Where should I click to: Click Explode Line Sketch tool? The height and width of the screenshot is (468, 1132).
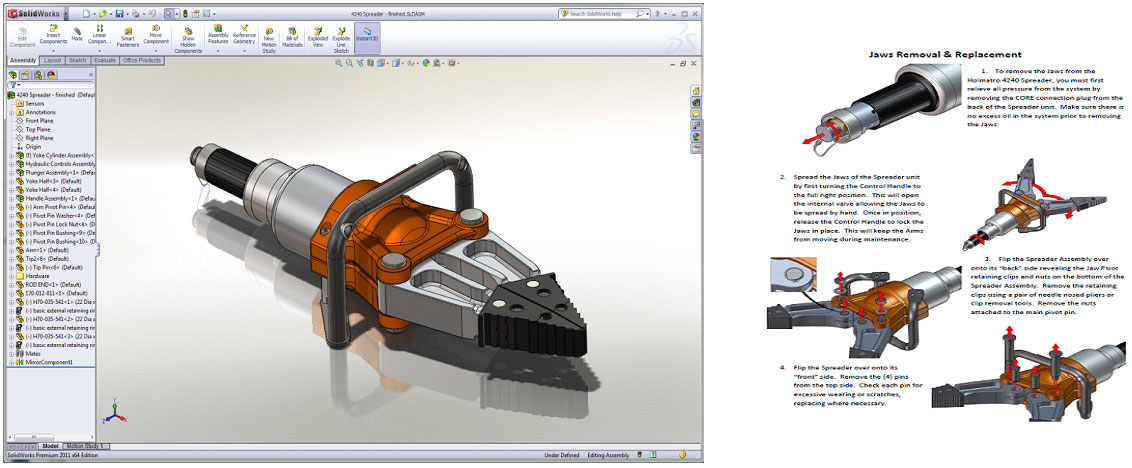point(341,40)
